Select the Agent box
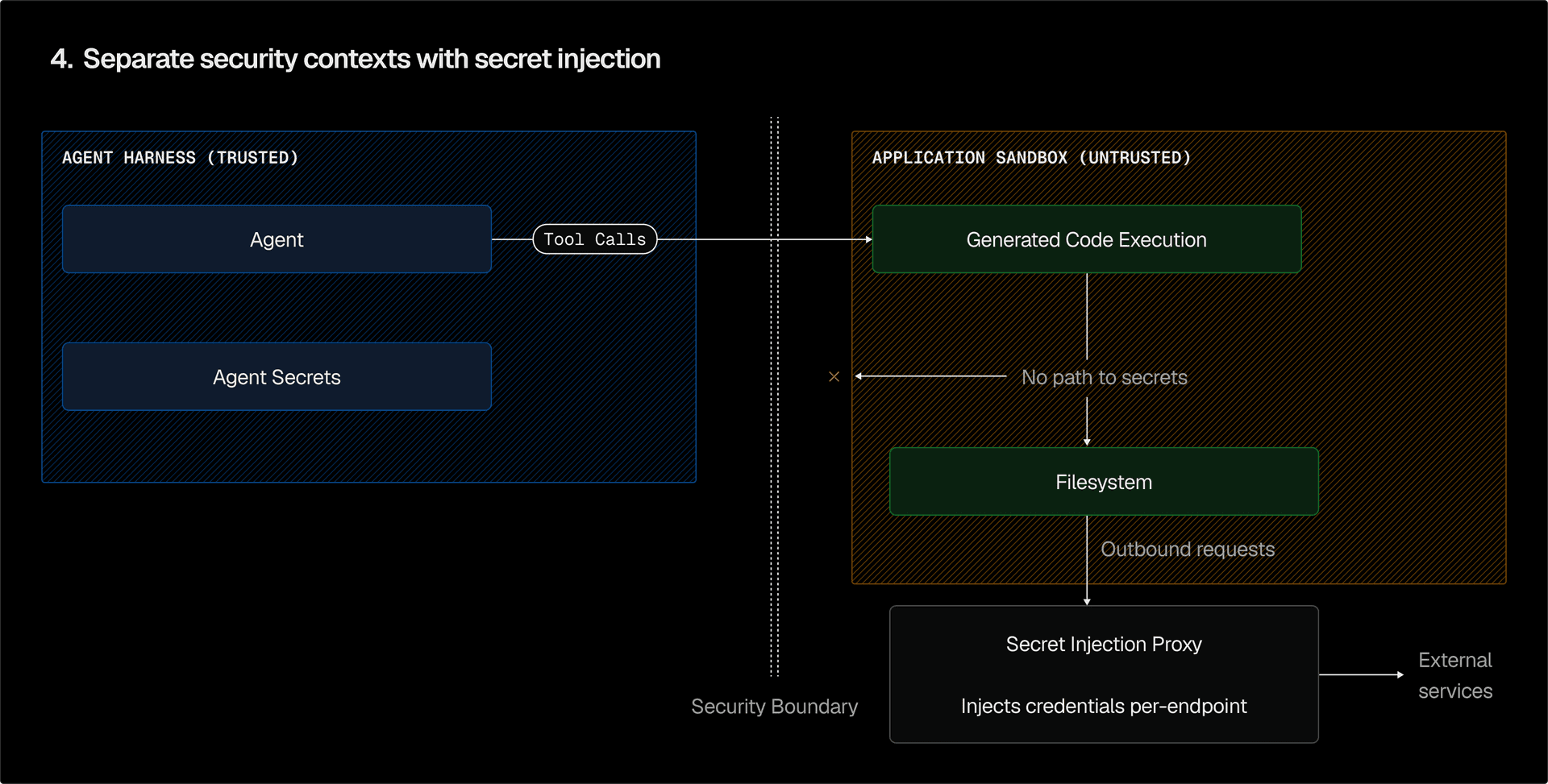This screenshot has height=784, width=1548. coord(277,239)
